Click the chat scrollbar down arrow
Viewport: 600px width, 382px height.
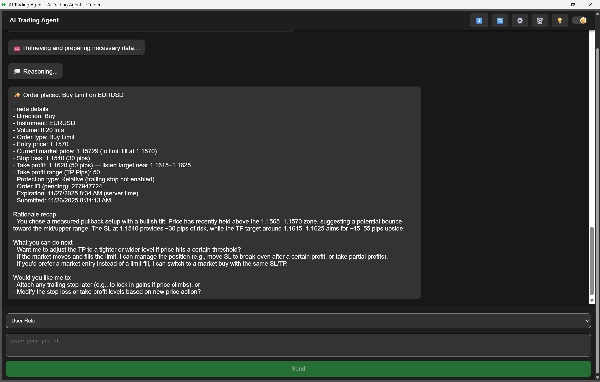(x=592, y=301)
